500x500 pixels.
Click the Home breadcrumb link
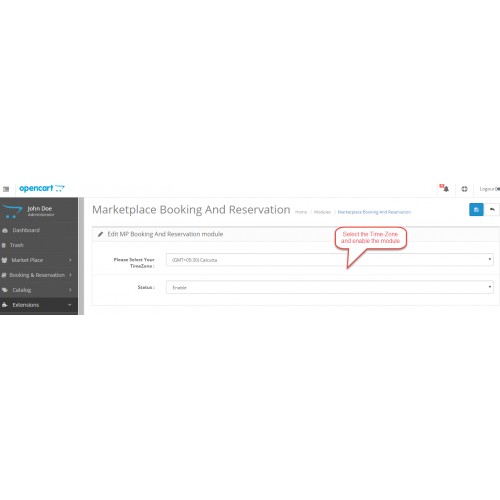[301, 212]
